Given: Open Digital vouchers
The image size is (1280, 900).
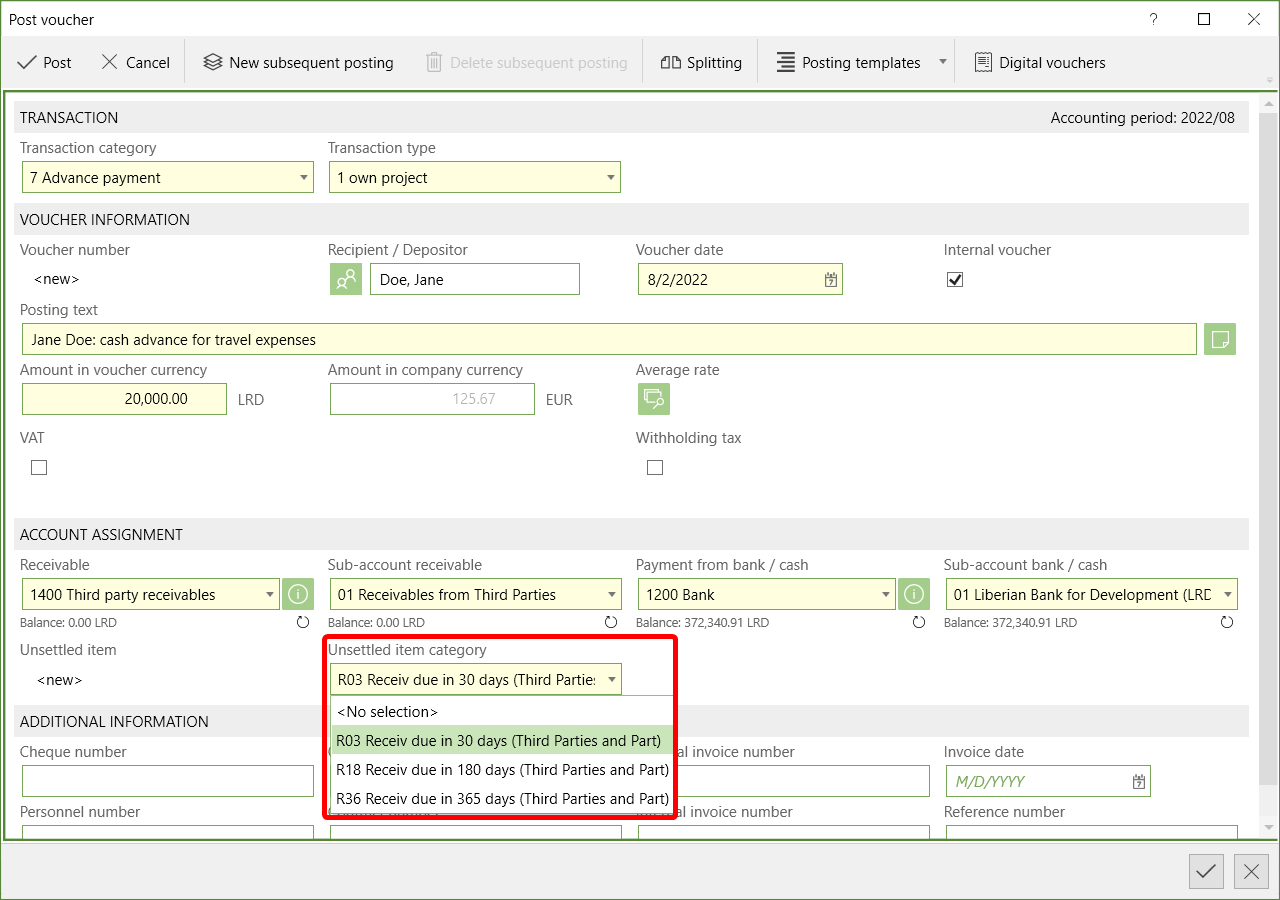Looking at the screenshot, I should click(x=1040, y=62).
